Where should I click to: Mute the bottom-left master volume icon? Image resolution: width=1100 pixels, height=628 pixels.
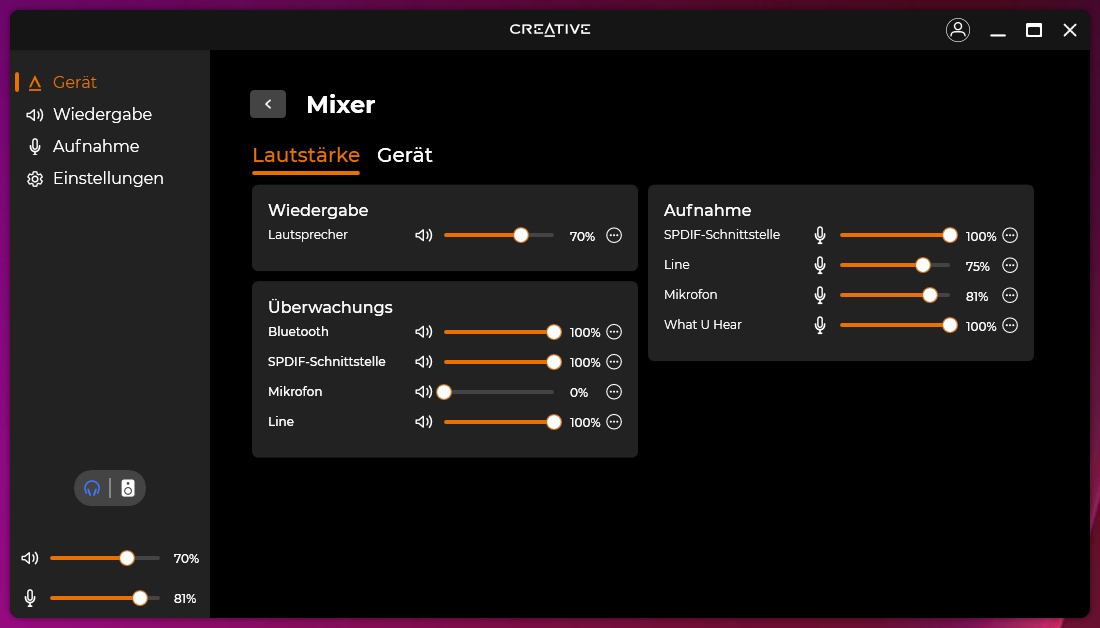click(x=29, y=558)
